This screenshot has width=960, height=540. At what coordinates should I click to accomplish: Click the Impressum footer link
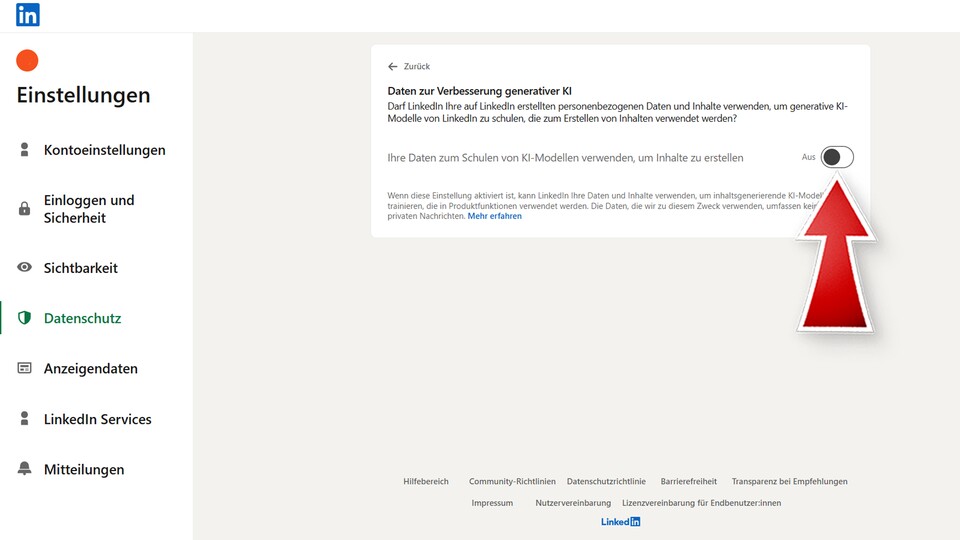[492, 503]
